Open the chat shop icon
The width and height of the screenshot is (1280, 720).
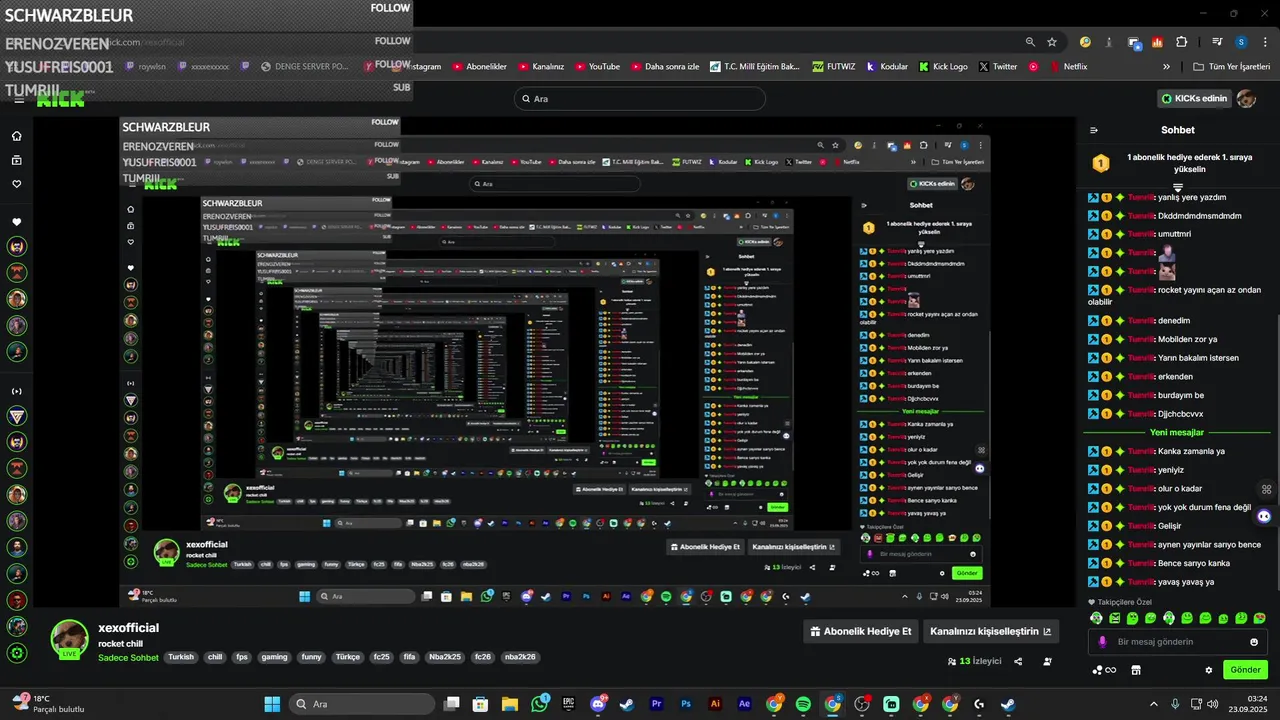(1136, 670)
